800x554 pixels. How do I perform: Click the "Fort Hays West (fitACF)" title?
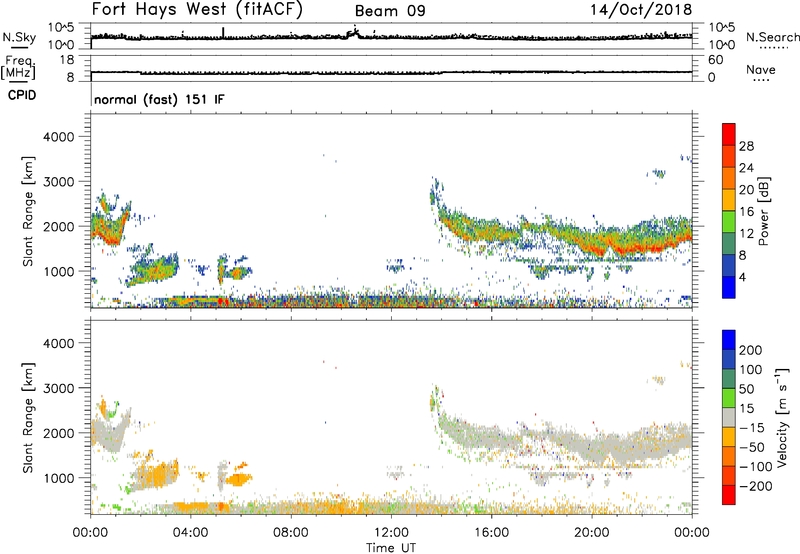[197, 9]
